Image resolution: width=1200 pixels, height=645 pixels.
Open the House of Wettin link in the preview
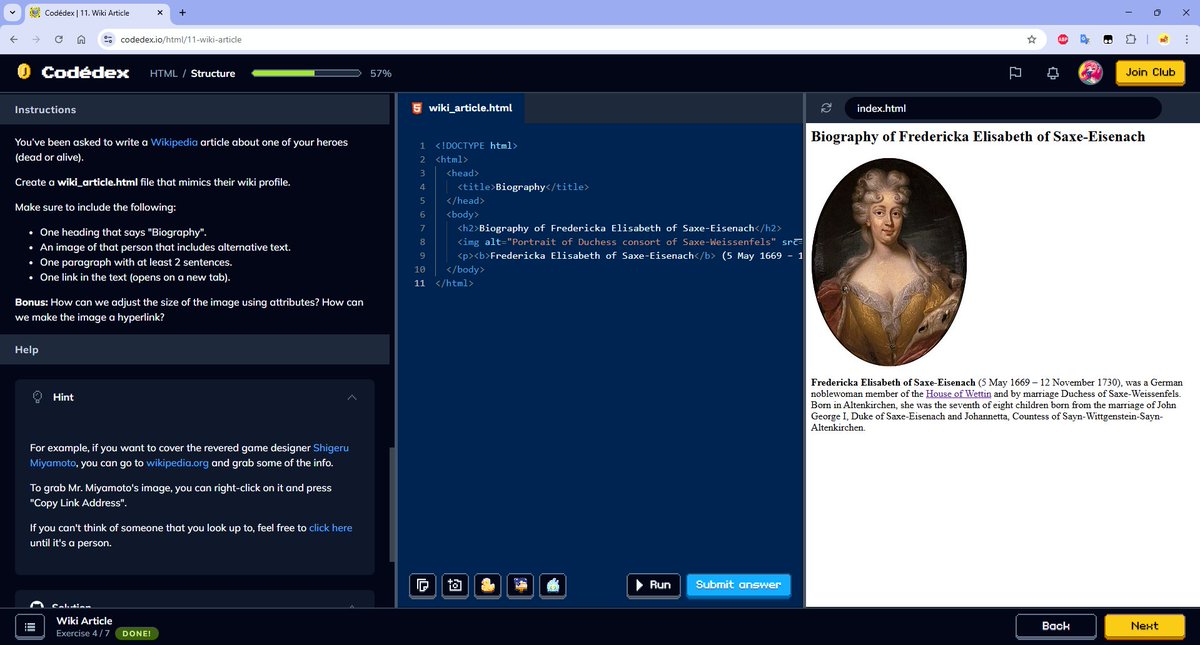click(958, 394)
